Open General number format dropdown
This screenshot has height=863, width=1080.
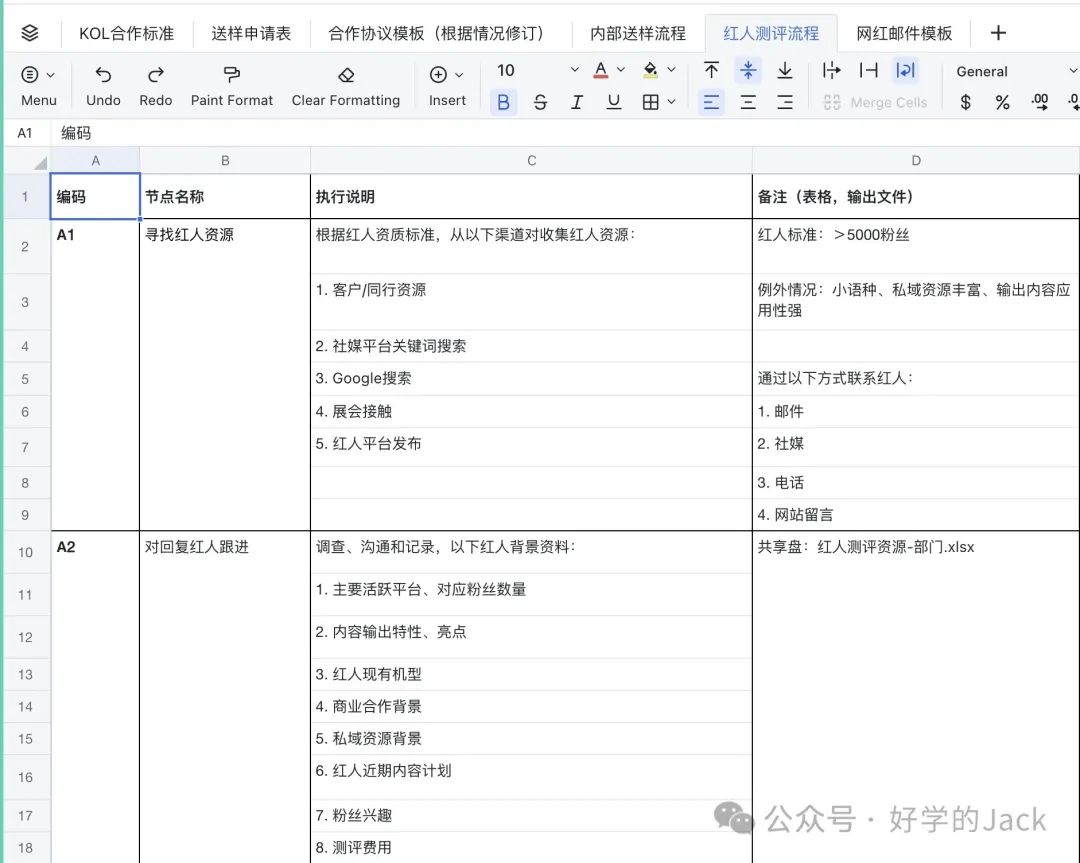(x=1015, y=71)
